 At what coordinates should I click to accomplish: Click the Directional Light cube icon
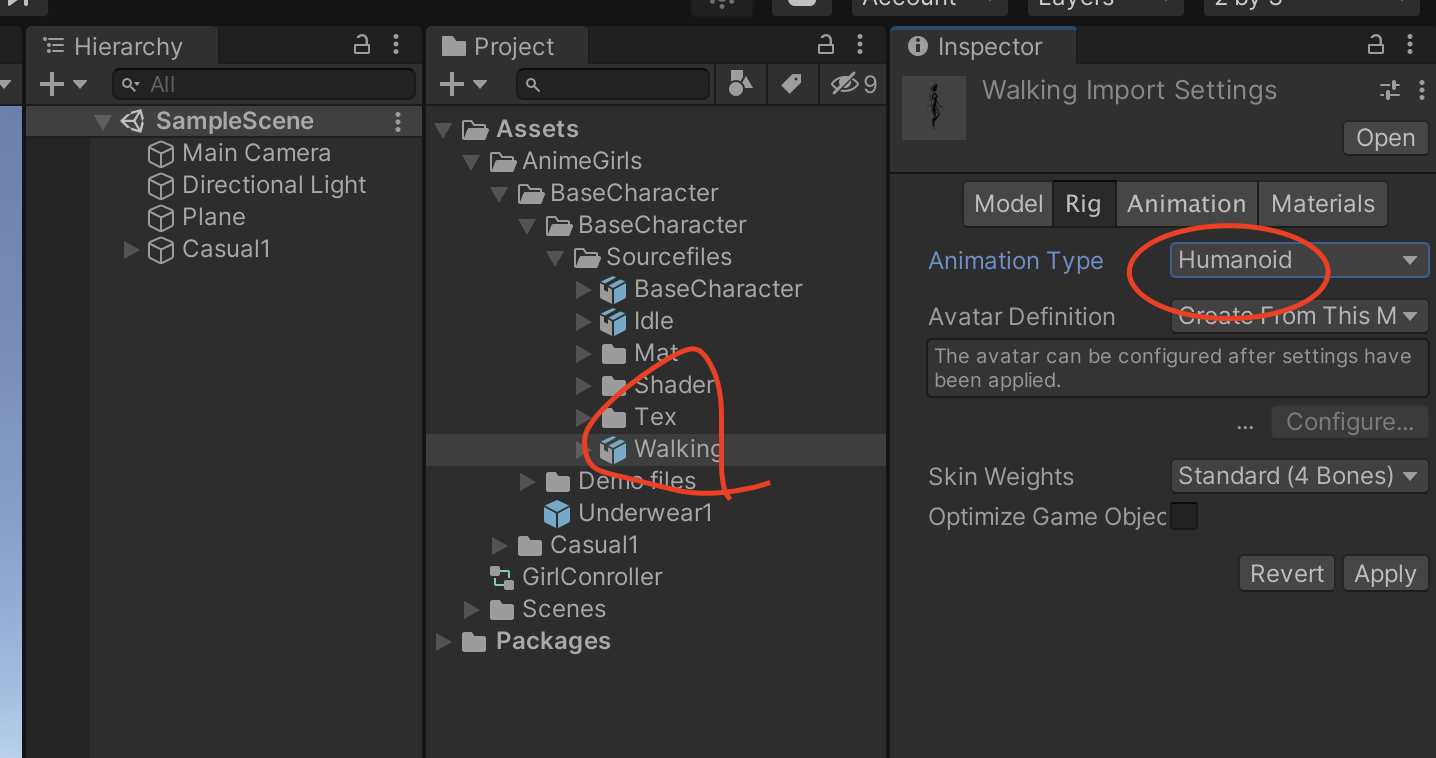(161, 186)
